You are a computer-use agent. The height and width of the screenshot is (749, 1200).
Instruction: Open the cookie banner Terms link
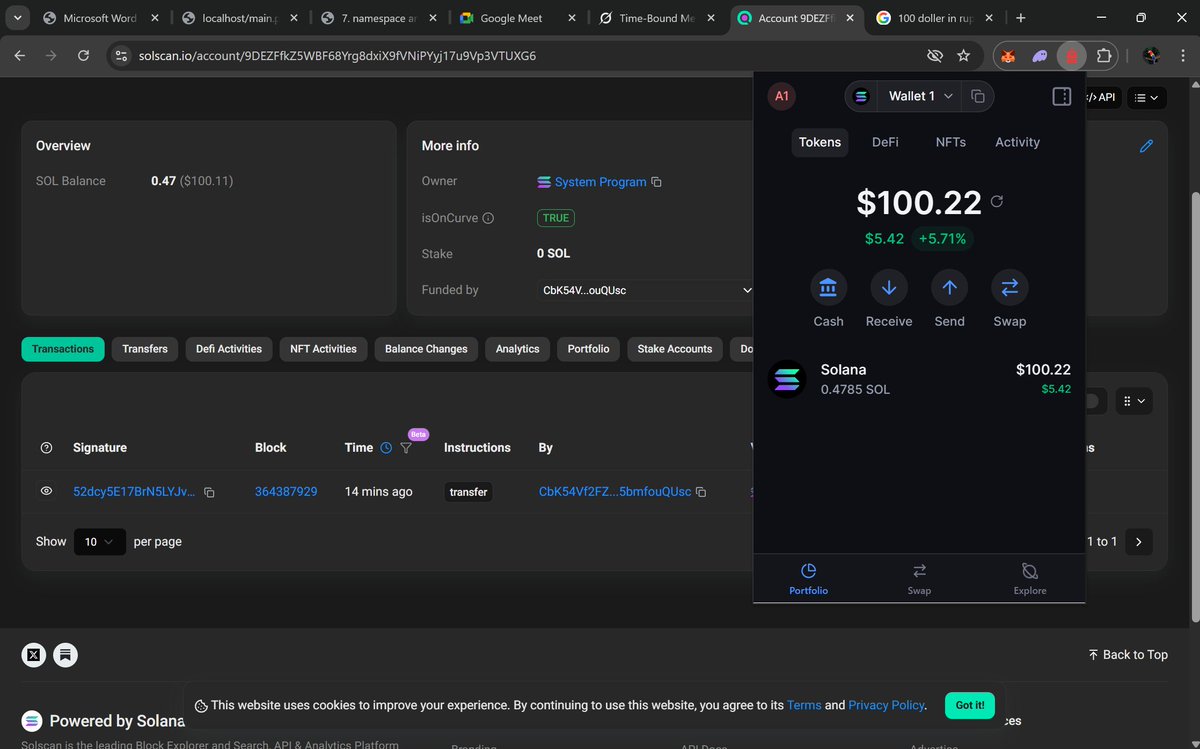[x=804, y=705]
